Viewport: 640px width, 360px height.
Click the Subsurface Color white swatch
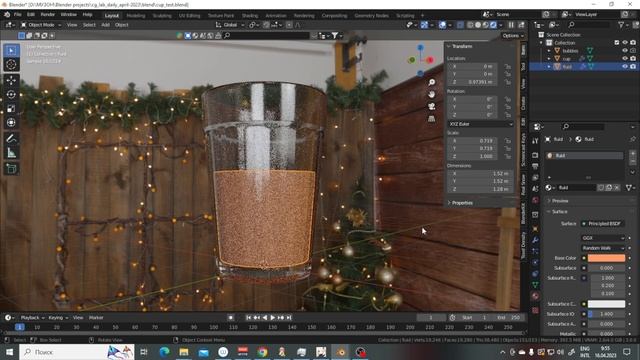click(x=606, y=304)
